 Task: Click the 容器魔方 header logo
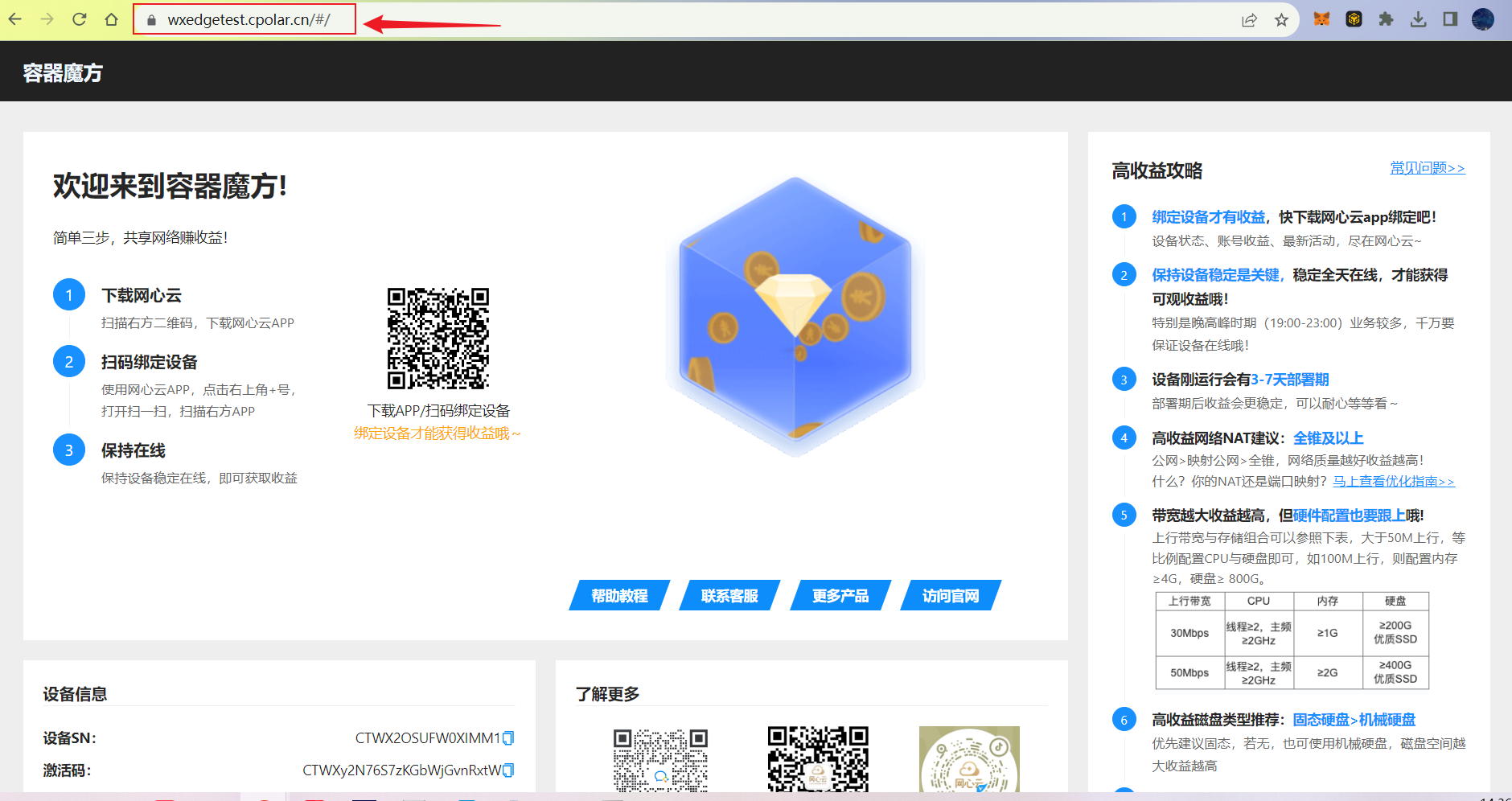point(63,73)
